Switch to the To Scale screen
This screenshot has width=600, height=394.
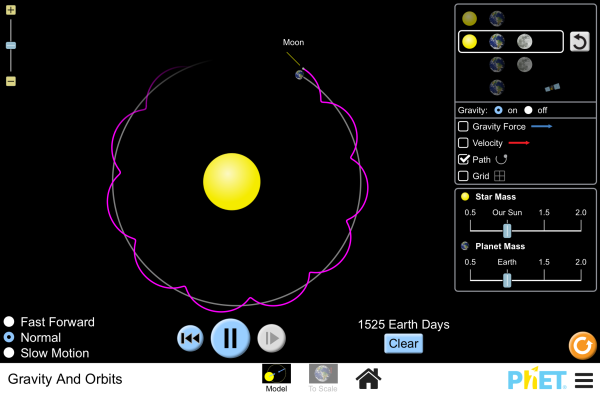tap(323, 378)
